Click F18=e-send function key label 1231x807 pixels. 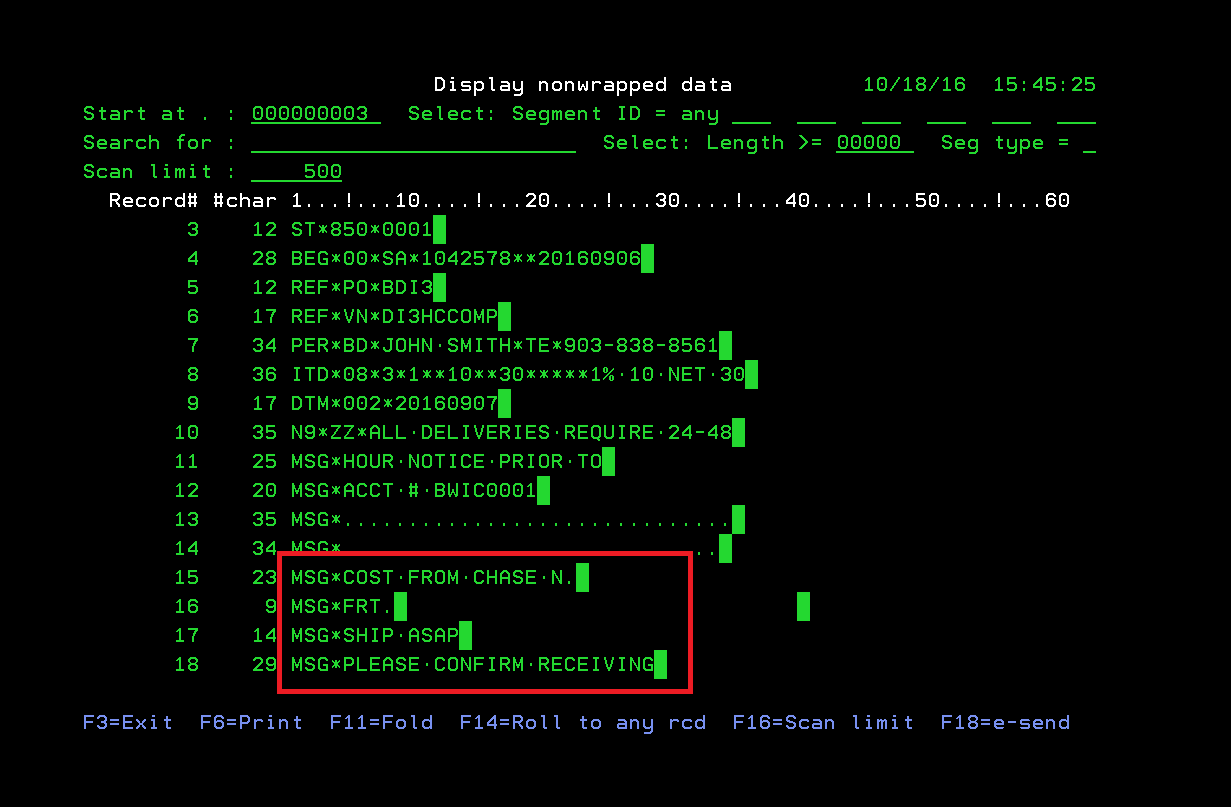tap(1005, 722)
